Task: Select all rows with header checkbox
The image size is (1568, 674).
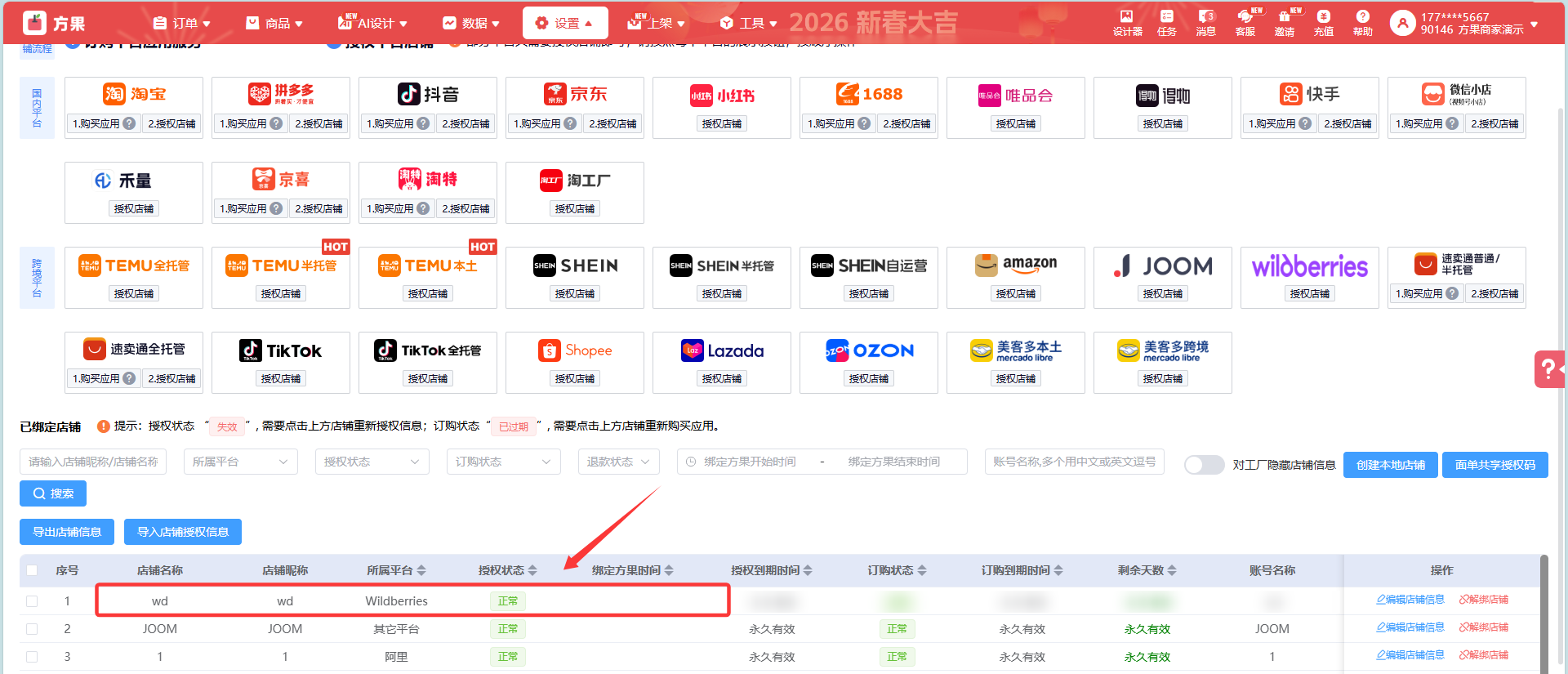Action: click(32, 570)
